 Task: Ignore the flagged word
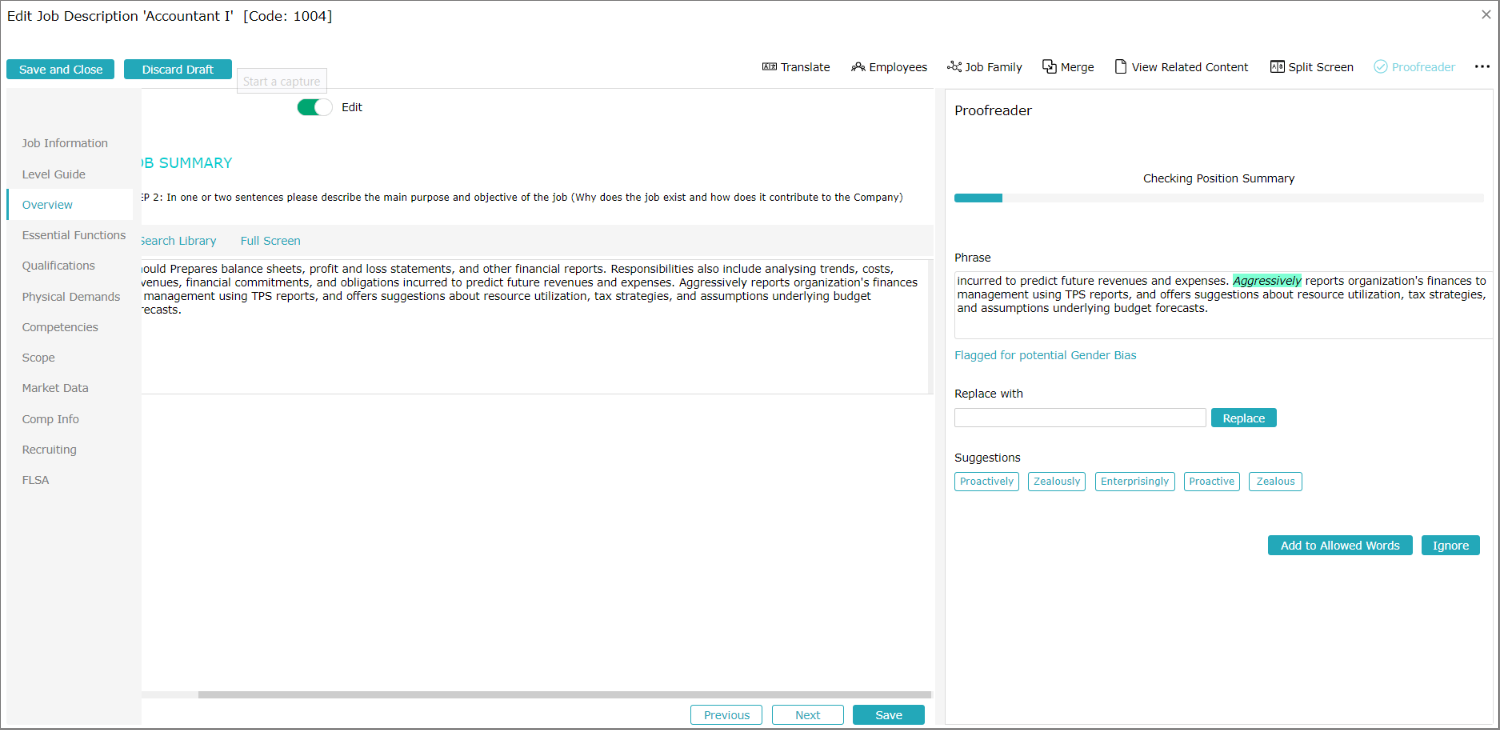point(1450,545)
